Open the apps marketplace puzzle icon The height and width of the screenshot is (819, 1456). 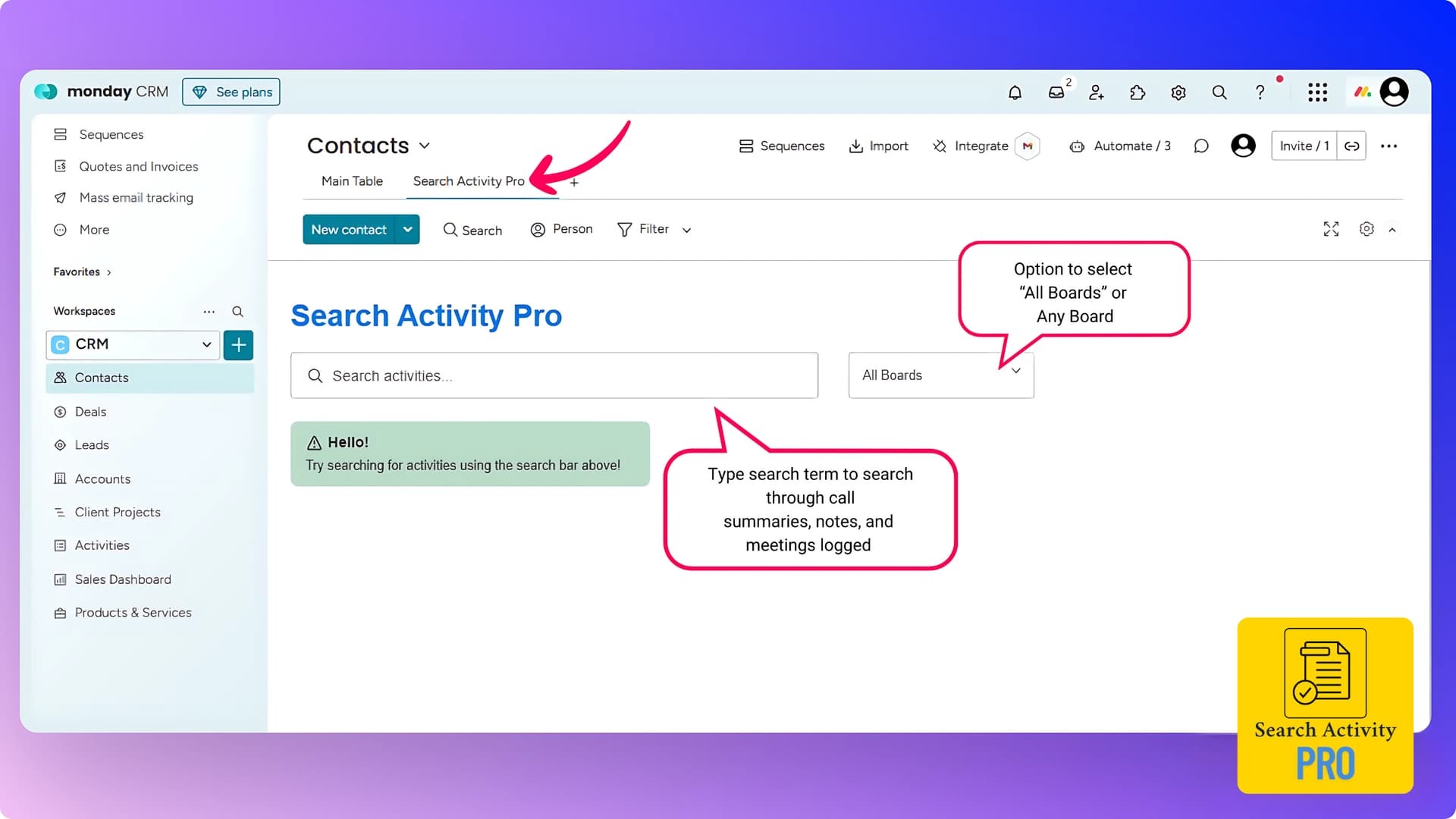(1137, 93)
